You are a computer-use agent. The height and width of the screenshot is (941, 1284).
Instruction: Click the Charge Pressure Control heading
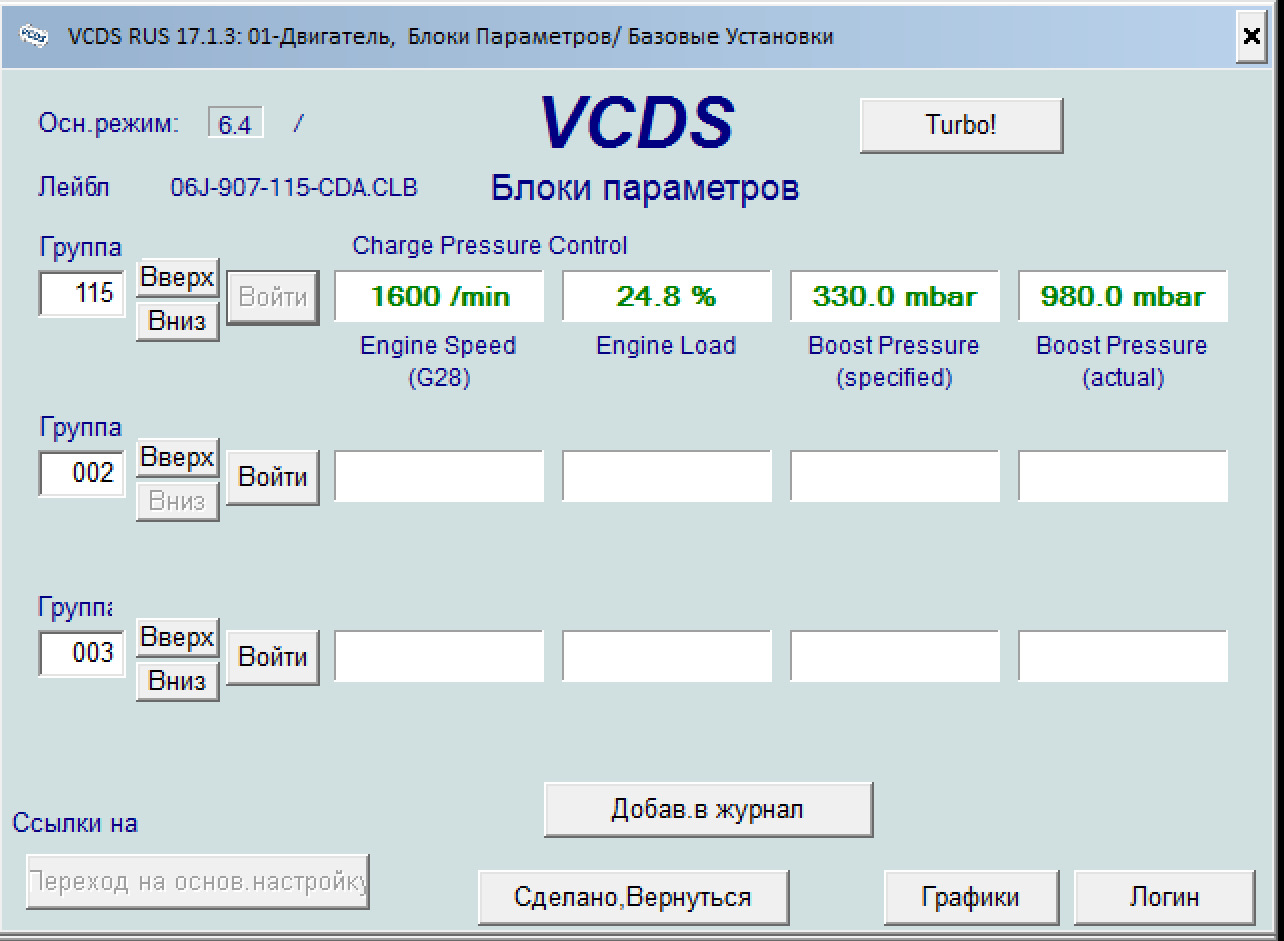coord(490,245)
